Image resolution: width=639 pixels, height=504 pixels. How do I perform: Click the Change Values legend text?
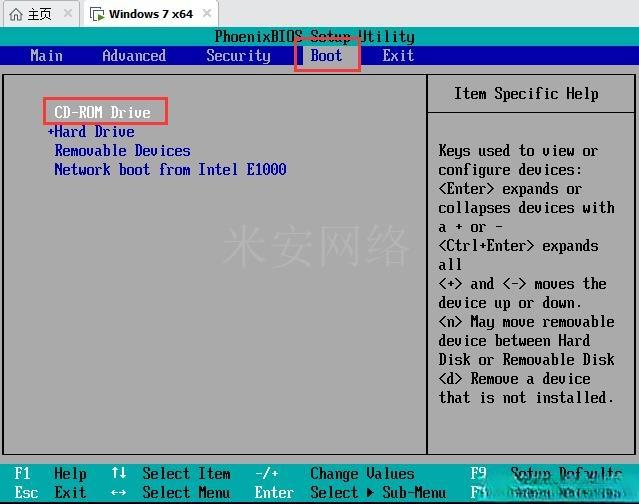[x=362, y=473]
